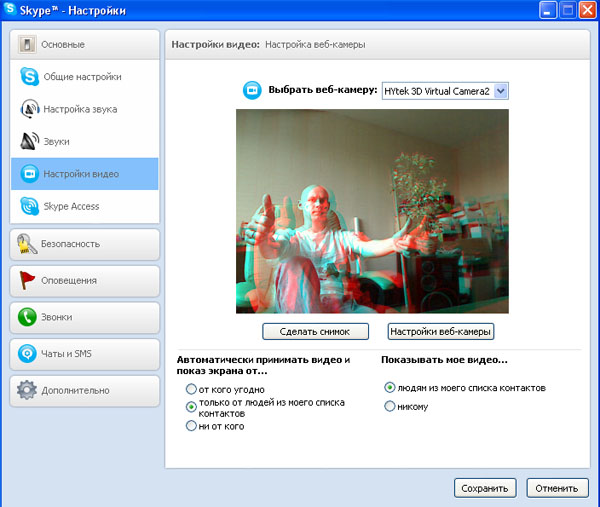The image size is (600, 507).
Task: Choose the 'ни от кого' radio option
Action: tap(191, 425)
